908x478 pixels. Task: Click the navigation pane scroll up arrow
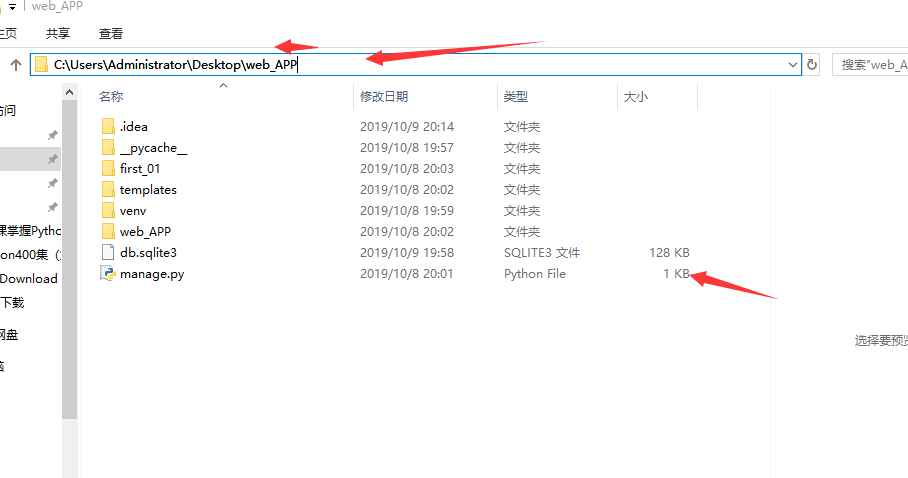pyautogui.click(x=69, y=92)
